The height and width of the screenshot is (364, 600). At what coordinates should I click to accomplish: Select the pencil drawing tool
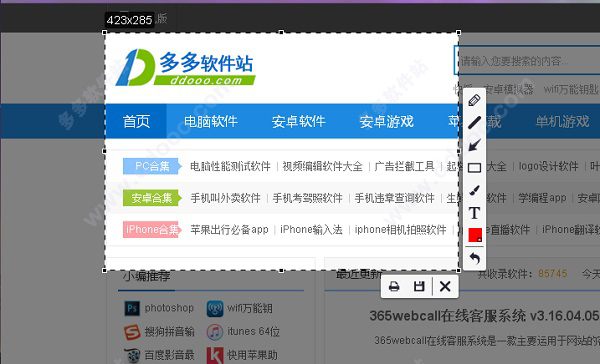[x=474, y=100]
